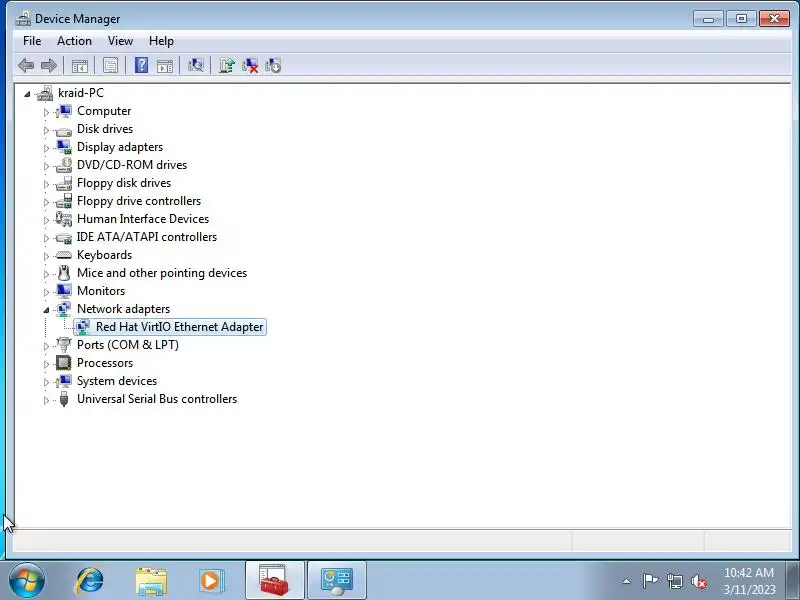Collapse the Network adapters node arrow
Screen dimensions: 800x600
(46, 310)
